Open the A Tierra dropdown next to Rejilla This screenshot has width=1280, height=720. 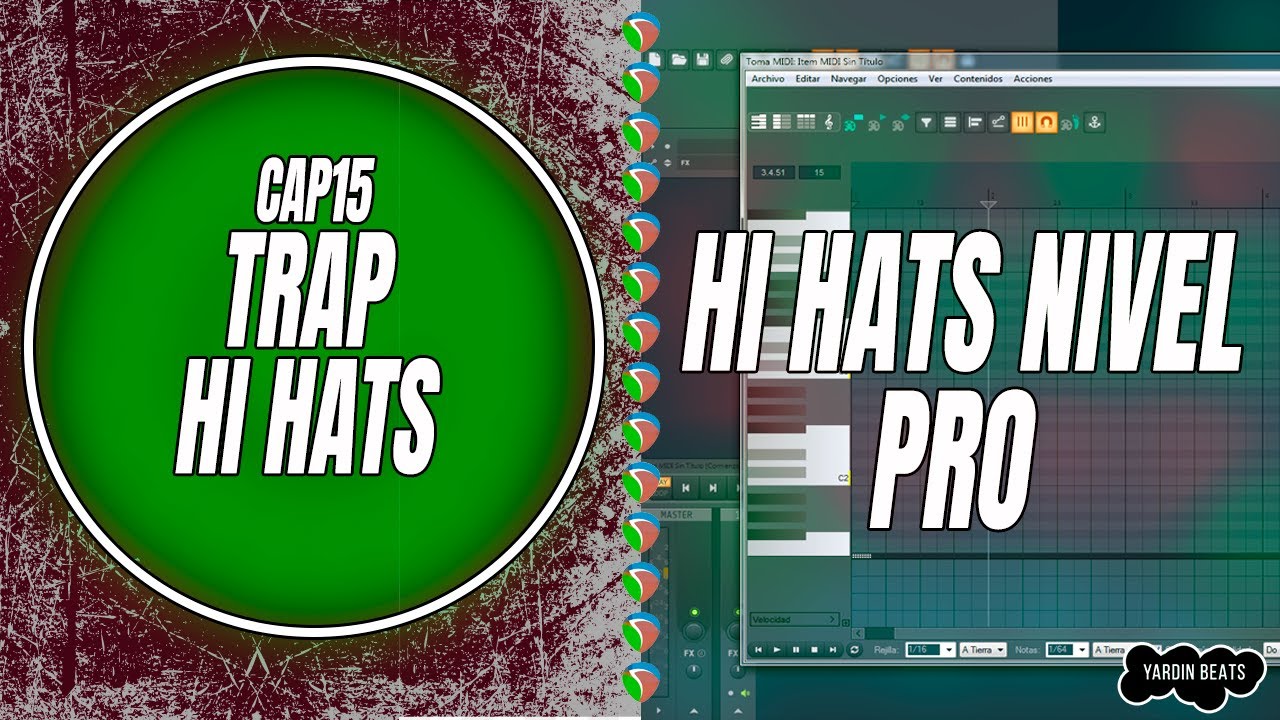(983, 650)
